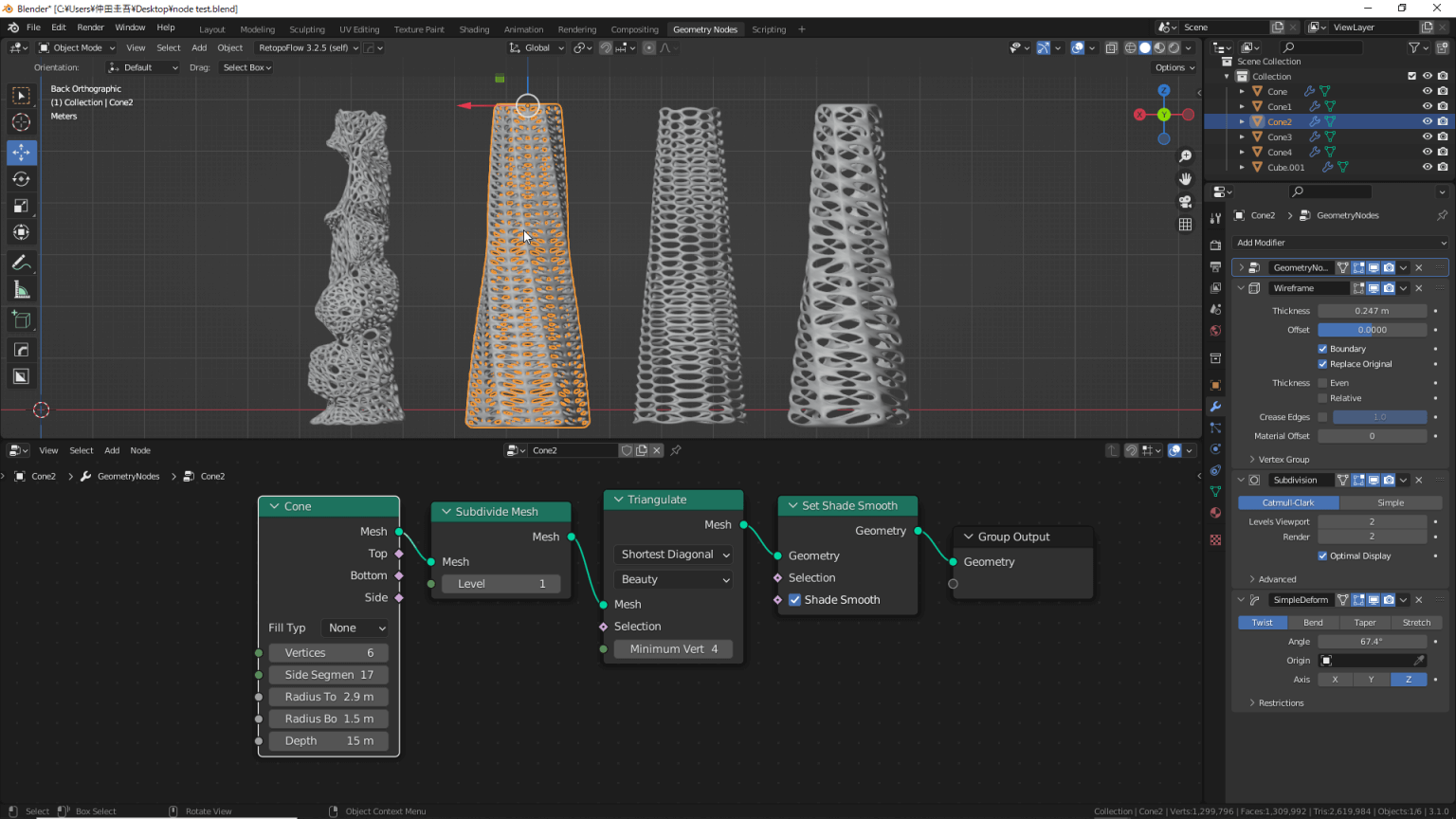Disable Shade Smooth in the node
This screenshot has width=1456, height=819.
click(794, 599)
